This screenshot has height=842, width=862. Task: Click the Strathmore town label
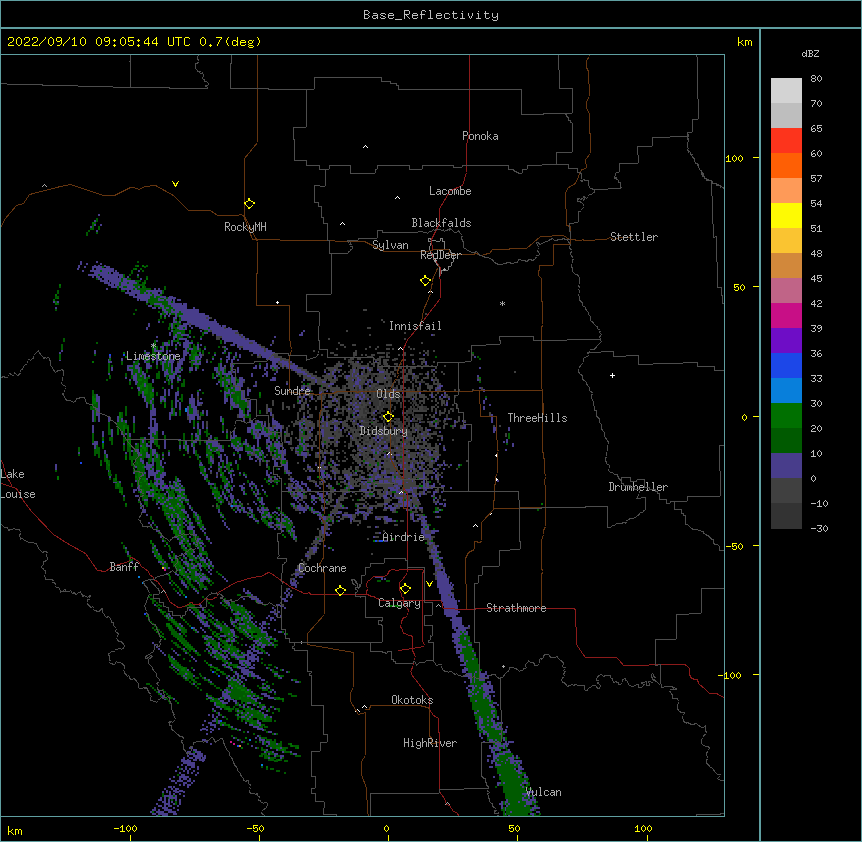[x=516, y=608]
